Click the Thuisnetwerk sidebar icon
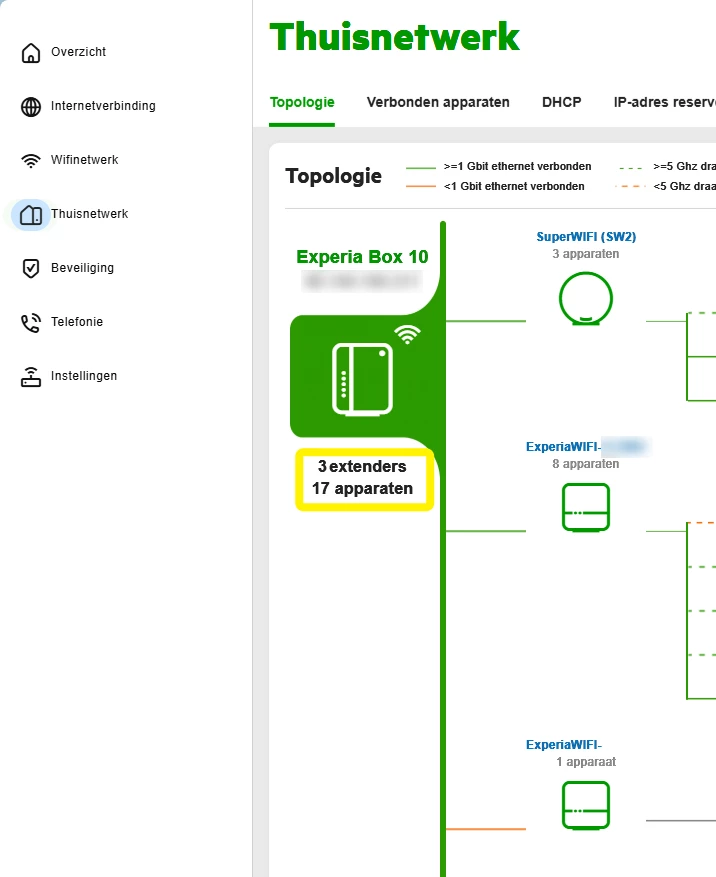Viewport: 716px width, 877px height. [31, 215]
